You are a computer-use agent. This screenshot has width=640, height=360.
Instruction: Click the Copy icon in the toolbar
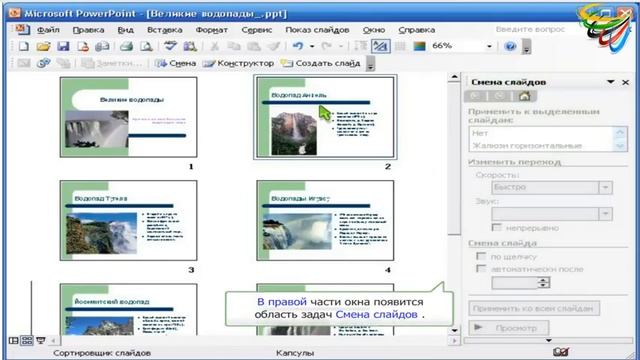234,46
